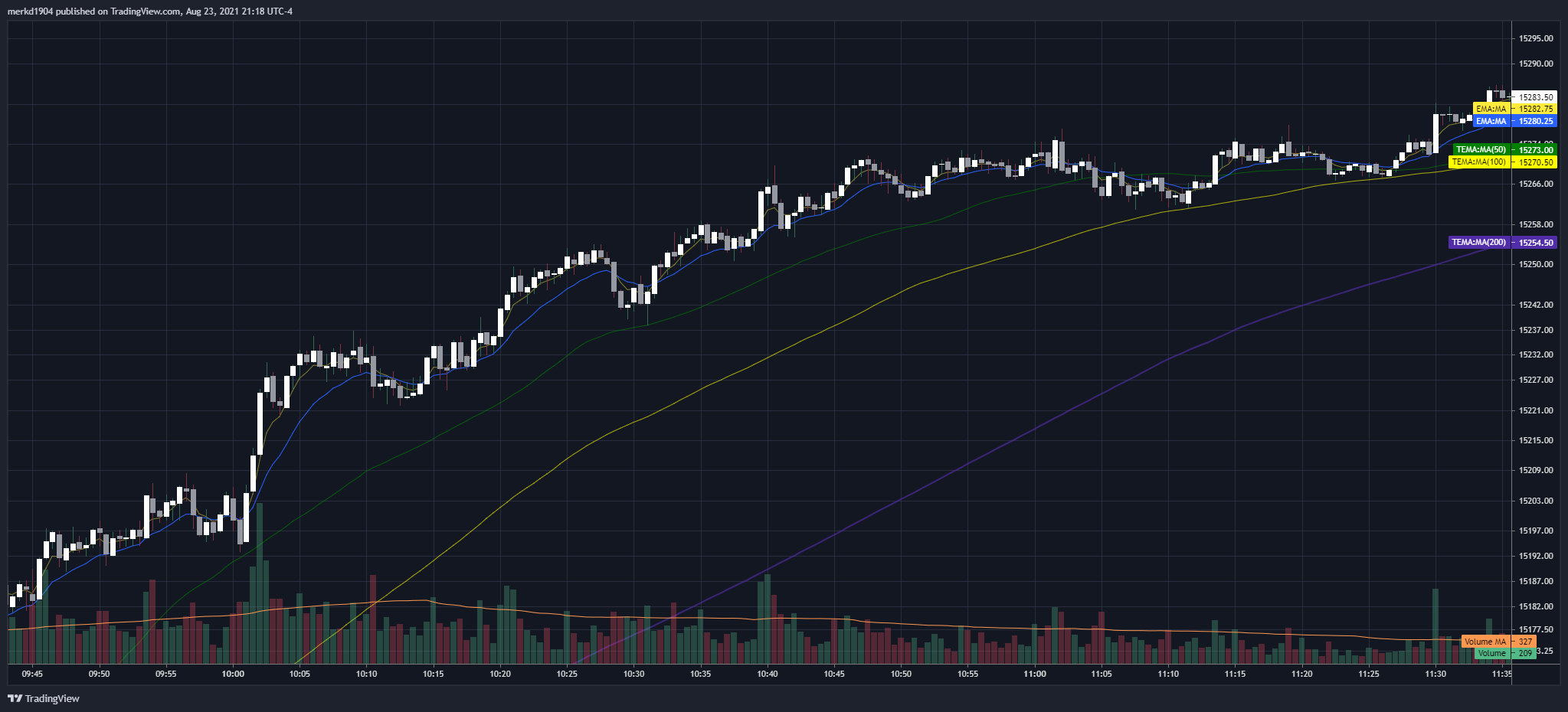Click the TradingView logo icon
1568x712 pixels.
coord(14,698)
